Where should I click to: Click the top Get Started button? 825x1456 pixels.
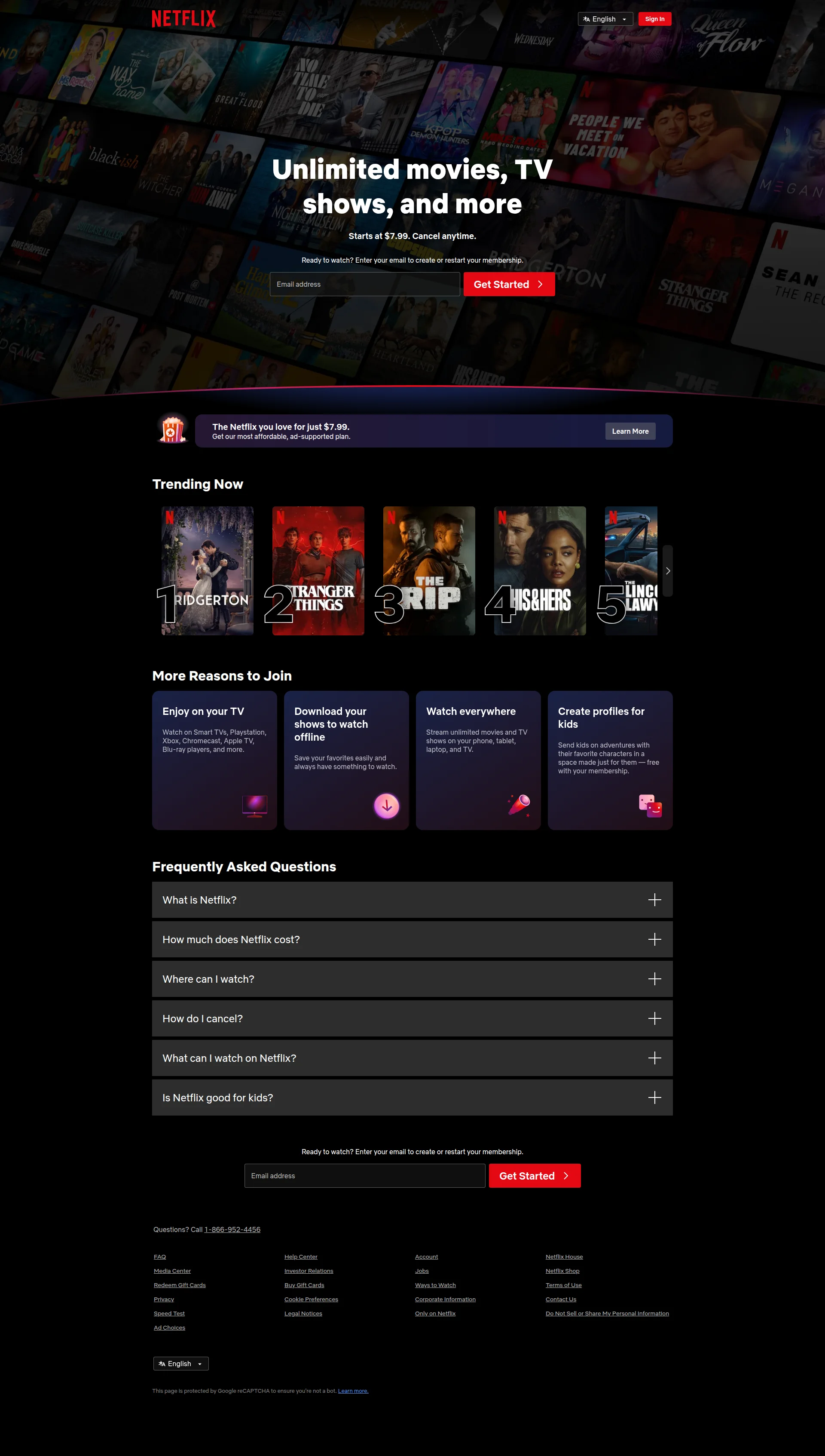[x=508, y=285]
